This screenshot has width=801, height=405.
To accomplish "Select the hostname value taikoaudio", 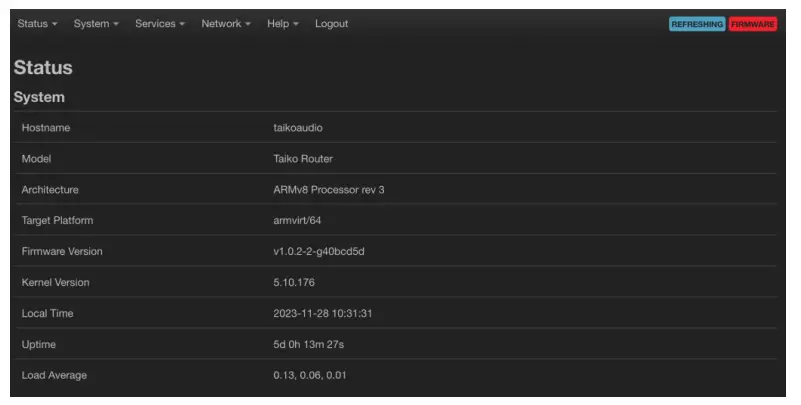I will coord(298,128).
